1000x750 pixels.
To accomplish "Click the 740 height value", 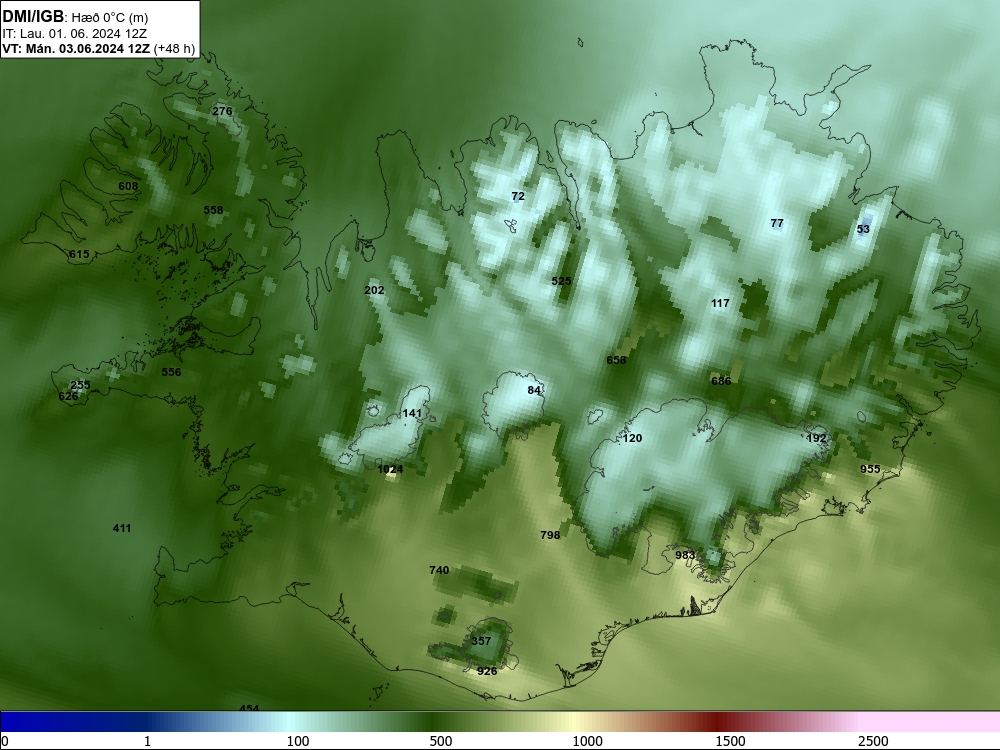I will 439,570.
